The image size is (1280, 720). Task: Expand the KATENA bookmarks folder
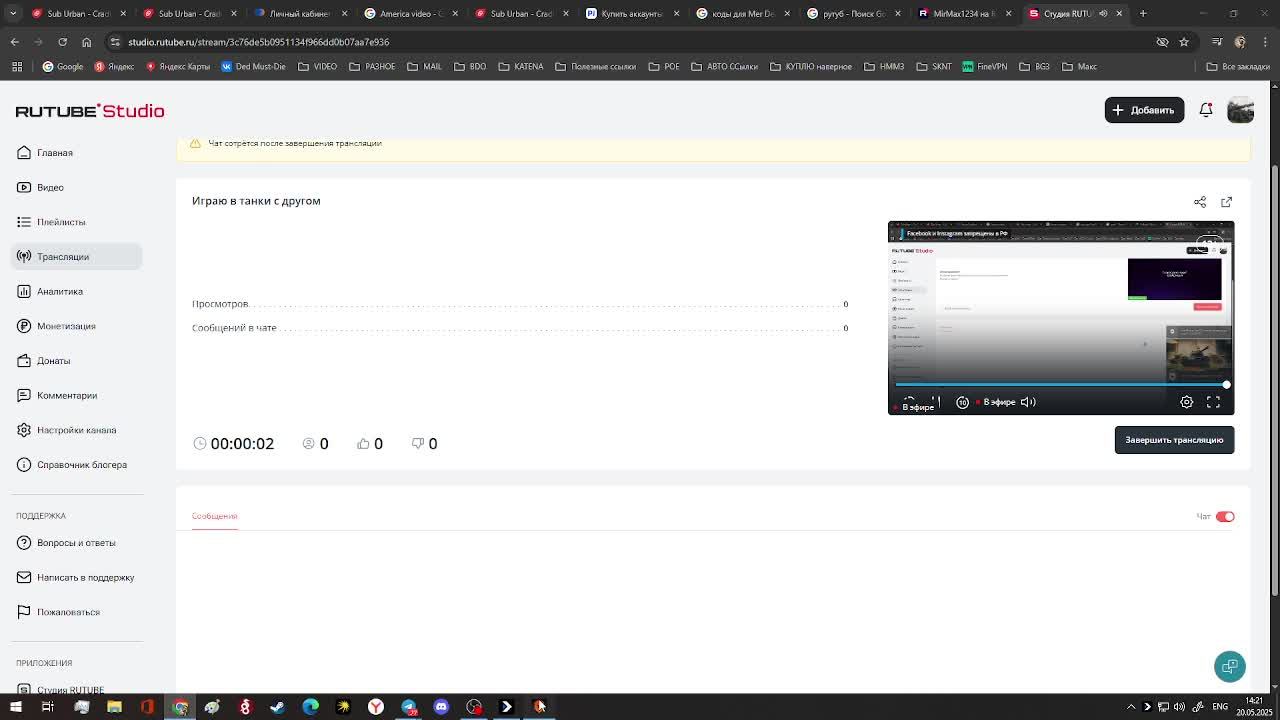pyautogui.click(x=520, y=67)
